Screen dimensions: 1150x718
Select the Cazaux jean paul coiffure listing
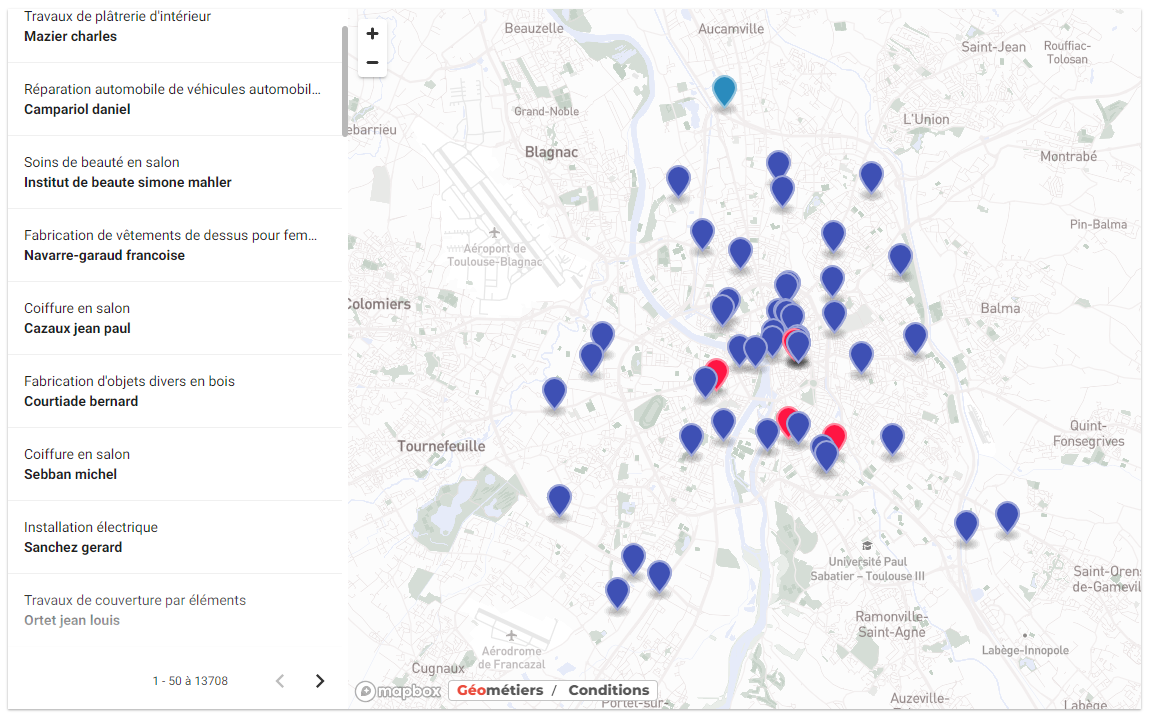175,318
